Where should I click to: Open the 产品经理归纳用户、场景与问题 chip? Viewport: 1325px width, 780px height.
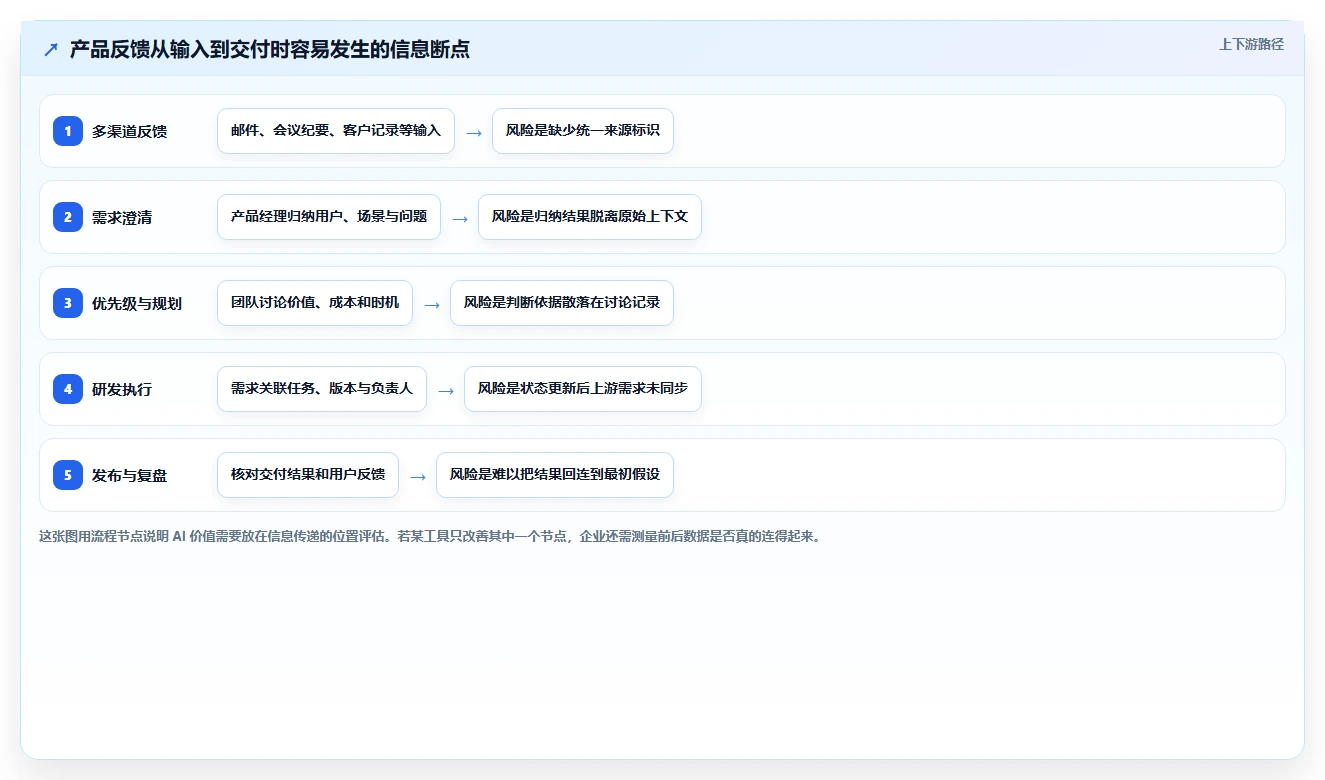(329, 217)
